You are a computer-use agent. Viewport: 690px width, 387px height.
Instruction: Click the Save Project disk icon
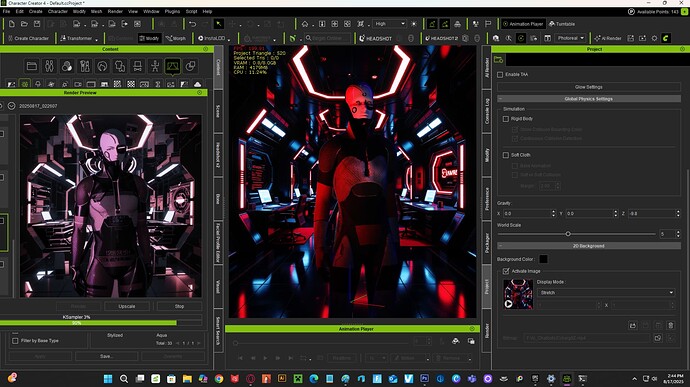coord(37,24)
